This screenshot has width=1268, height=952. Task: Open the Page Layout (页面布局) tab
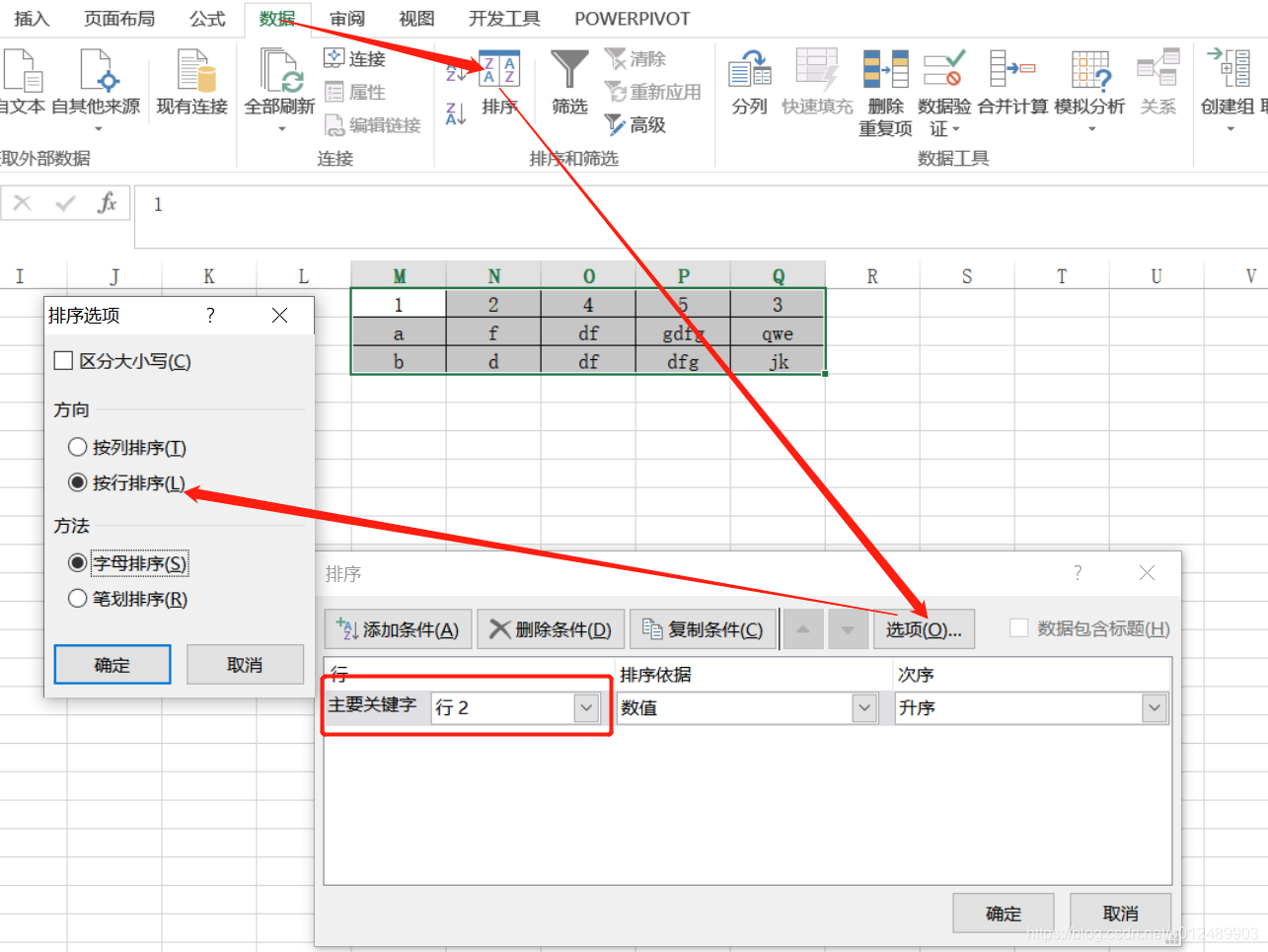coord(119,19)
